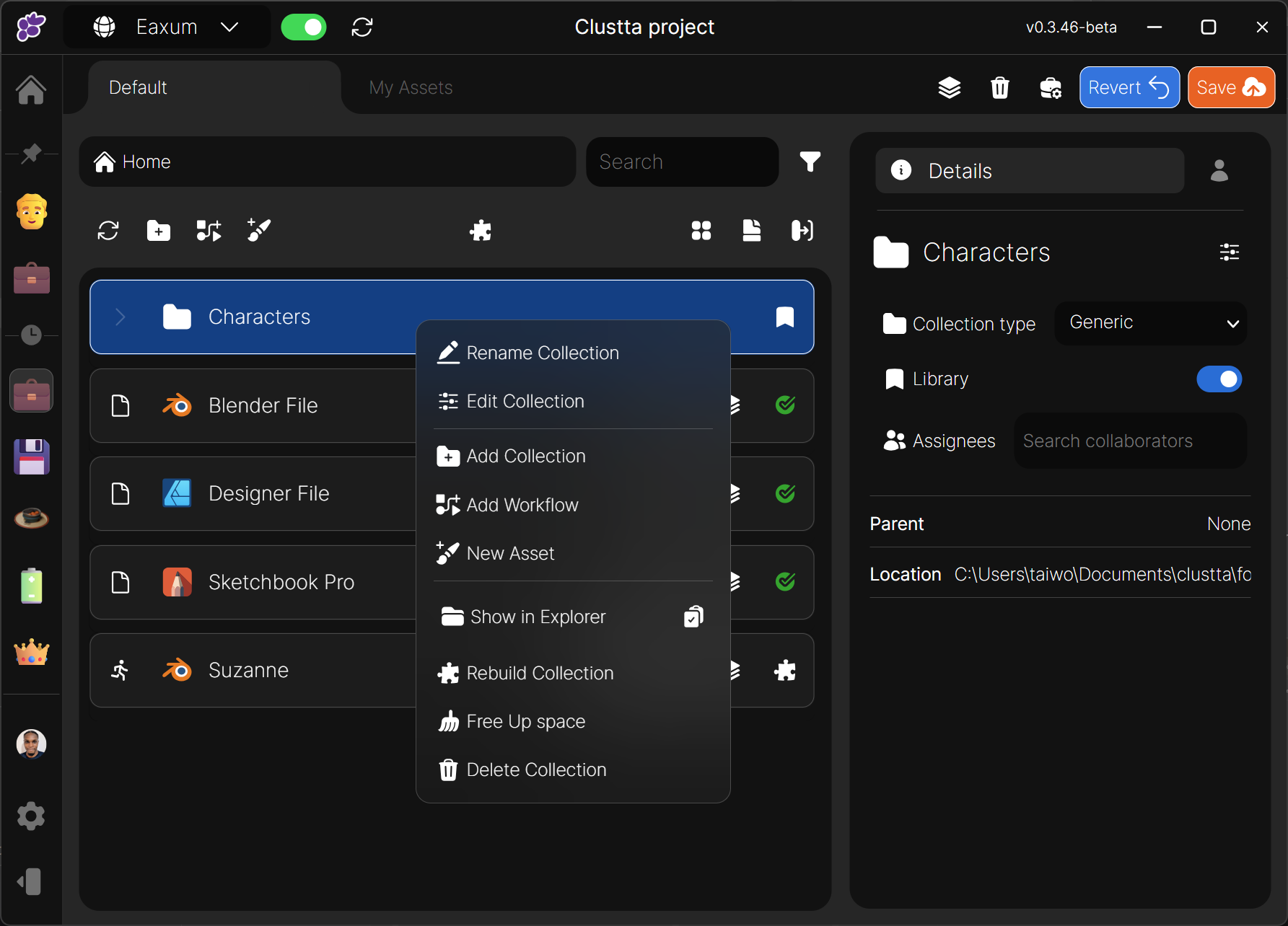Open the settings gear icon
The width and height of the screenshot is (1288, 926).
pyautogui.click(x=31, y=816)
